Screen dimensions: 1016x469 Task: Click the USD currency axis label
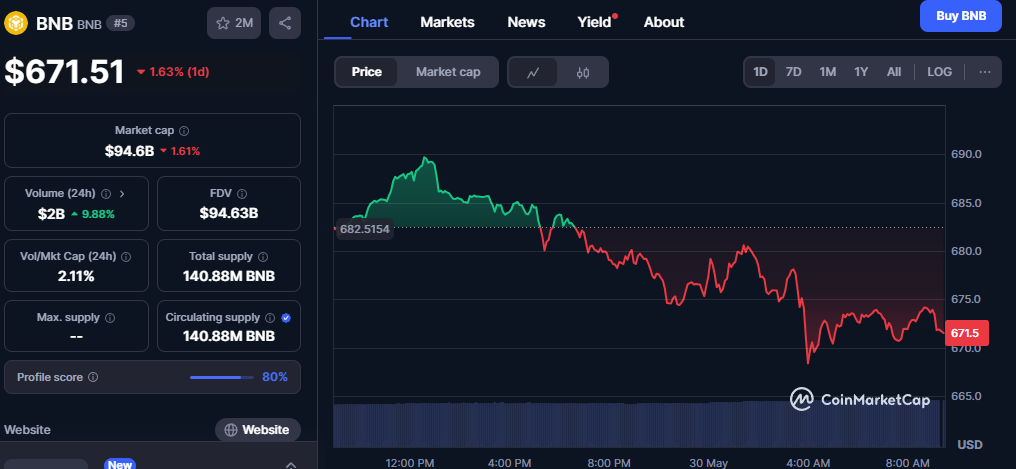[969, 444]
